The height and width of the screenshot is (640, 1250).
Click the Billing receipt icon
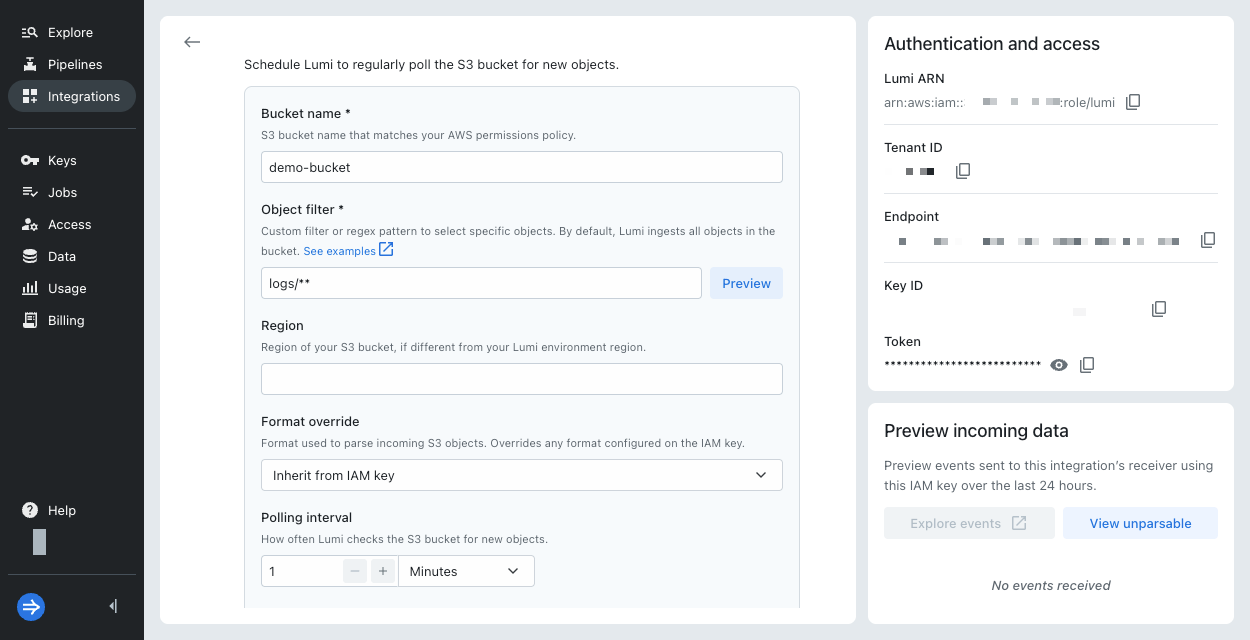(30, 320)
